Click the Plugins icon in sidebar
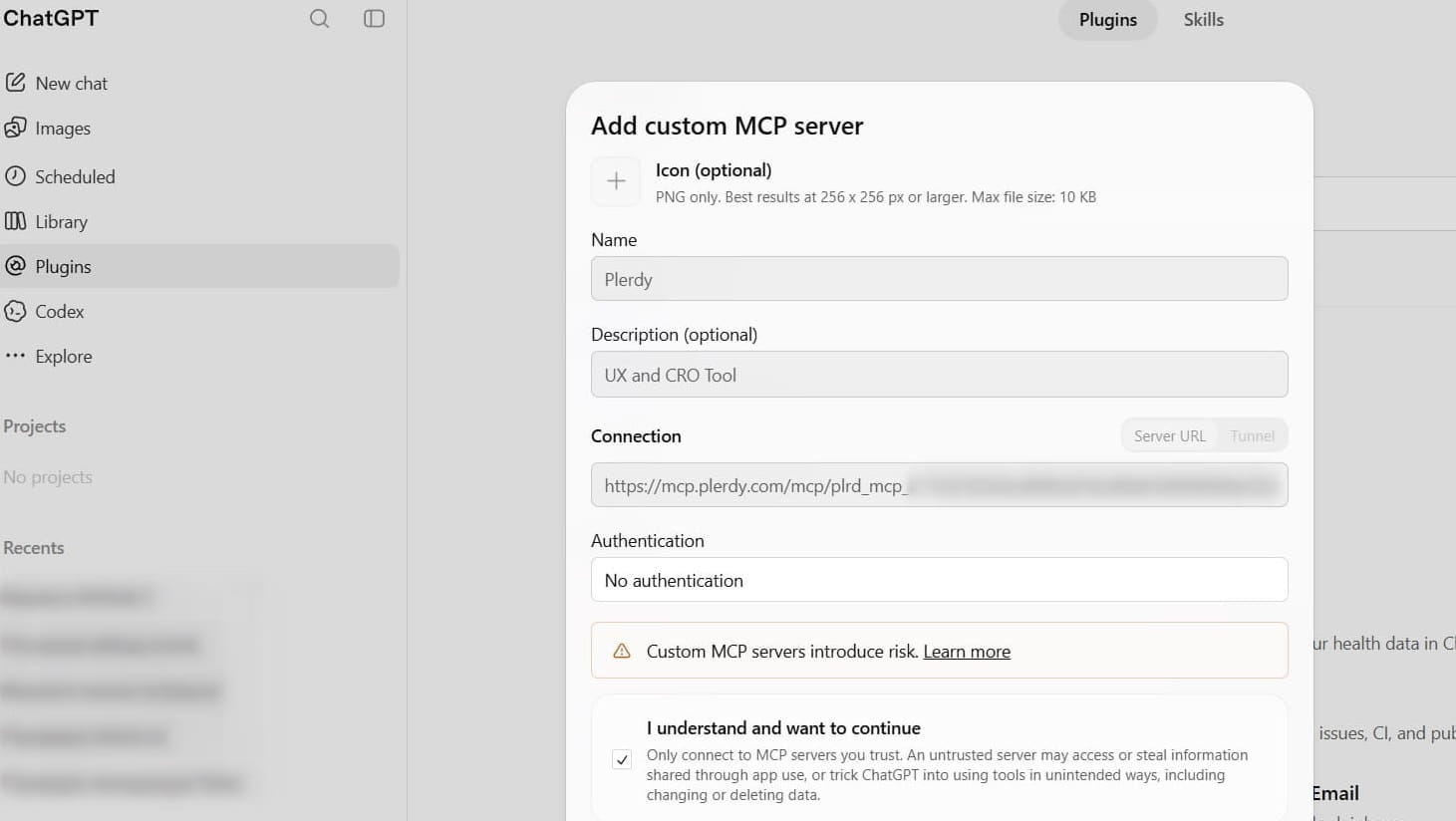 tap(15, 266)
